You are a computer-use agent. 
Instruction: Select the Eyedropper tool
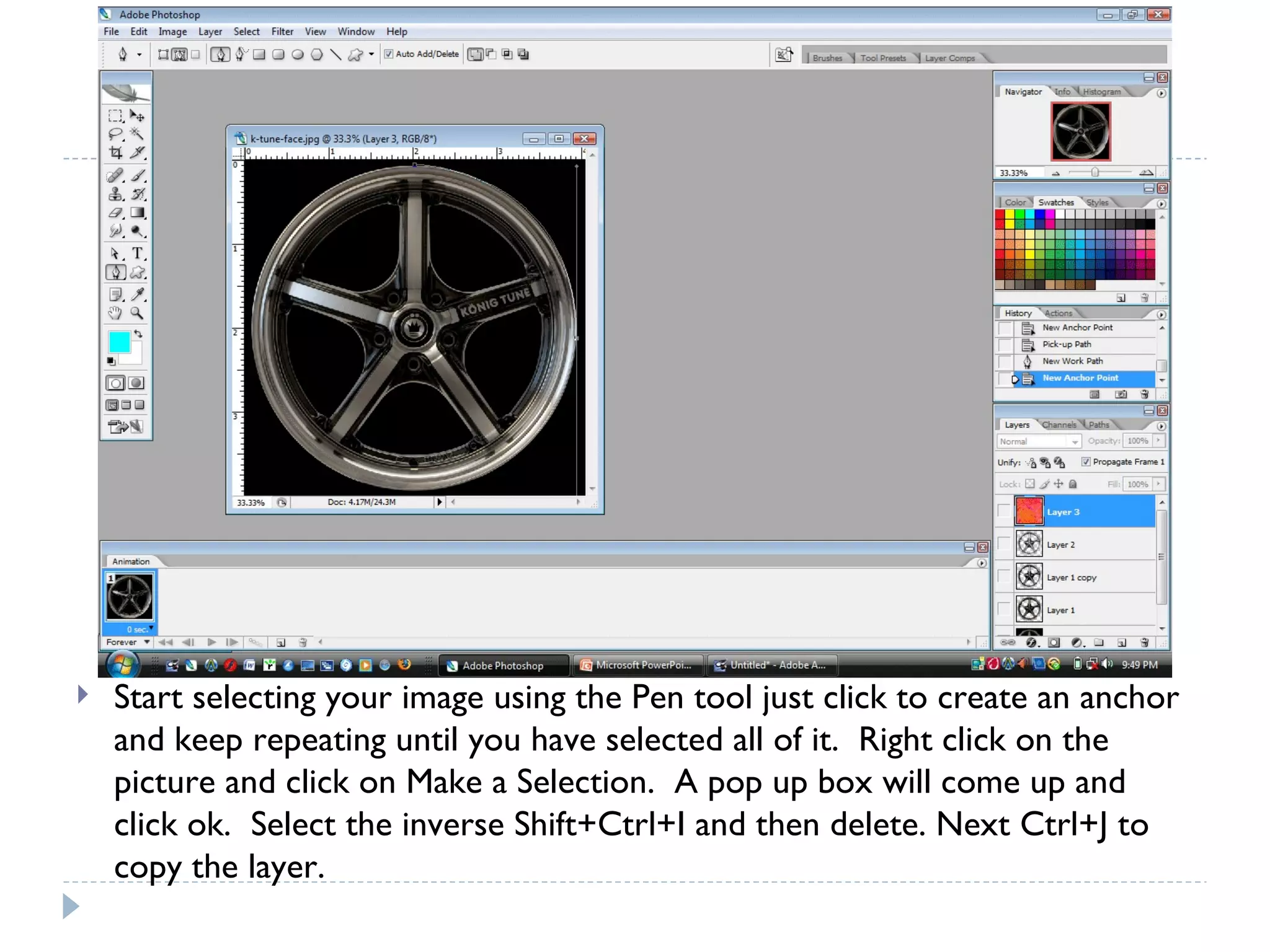click(137, 294)
